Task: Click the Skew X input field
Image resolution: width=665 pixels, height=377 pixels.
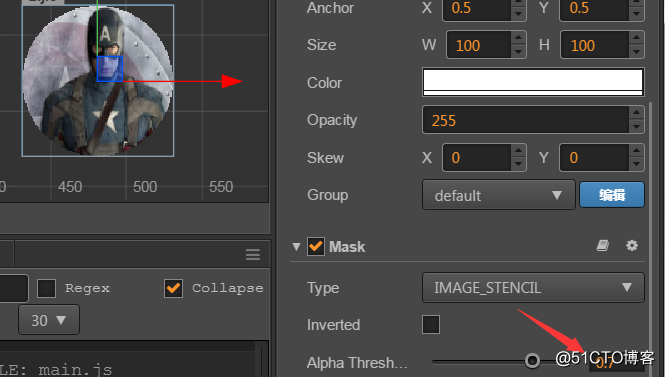Action: click(476, 158)
